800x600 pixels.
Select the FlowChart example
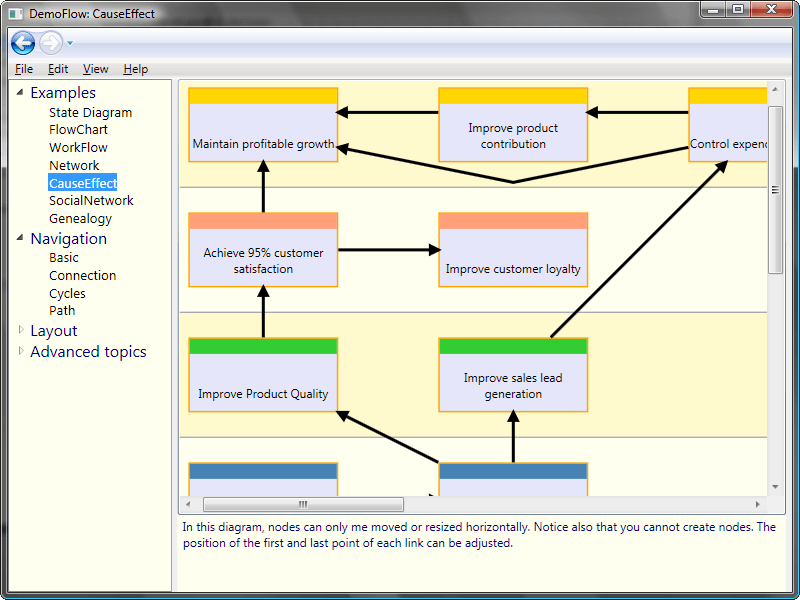click(78, 129)
